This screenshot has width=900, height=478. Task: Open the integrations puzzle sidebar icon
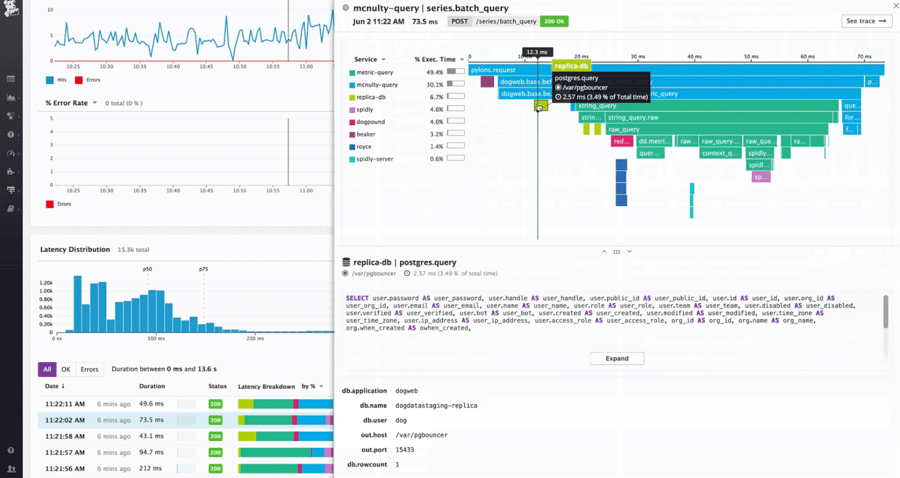point(11,172)
